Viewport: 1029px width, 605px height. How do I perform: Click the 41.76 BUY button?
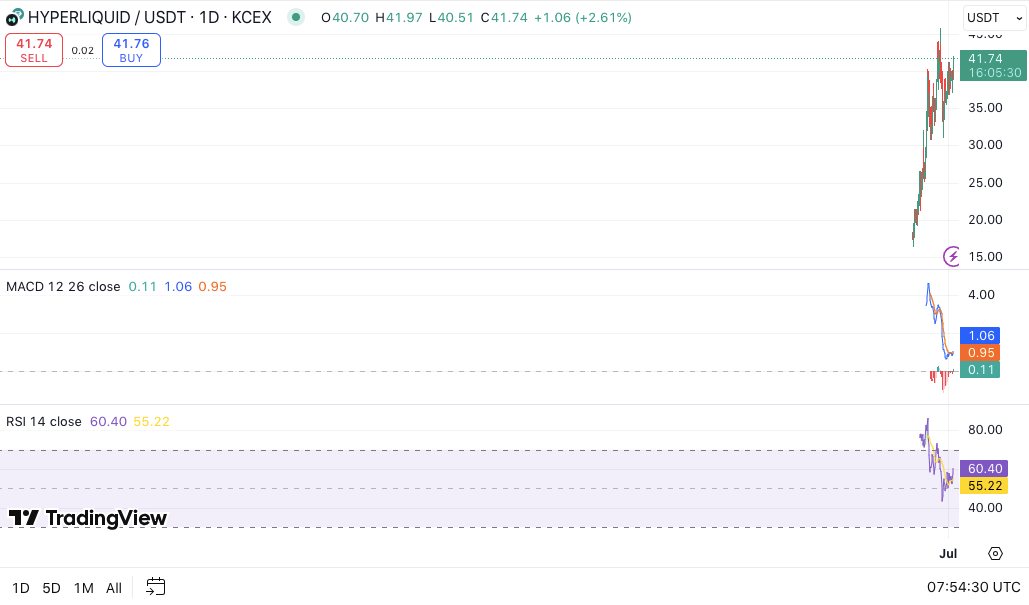point(131,50)
